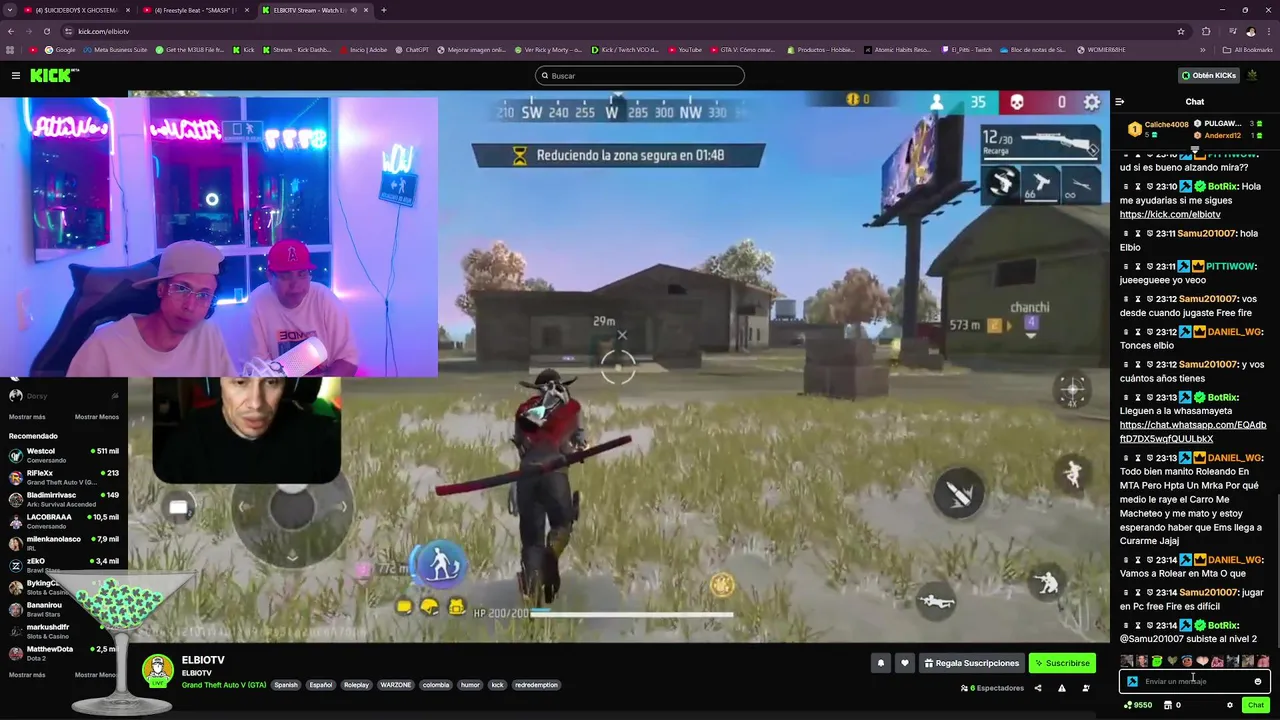
Task: Reload the page
Action: point(49,31)
